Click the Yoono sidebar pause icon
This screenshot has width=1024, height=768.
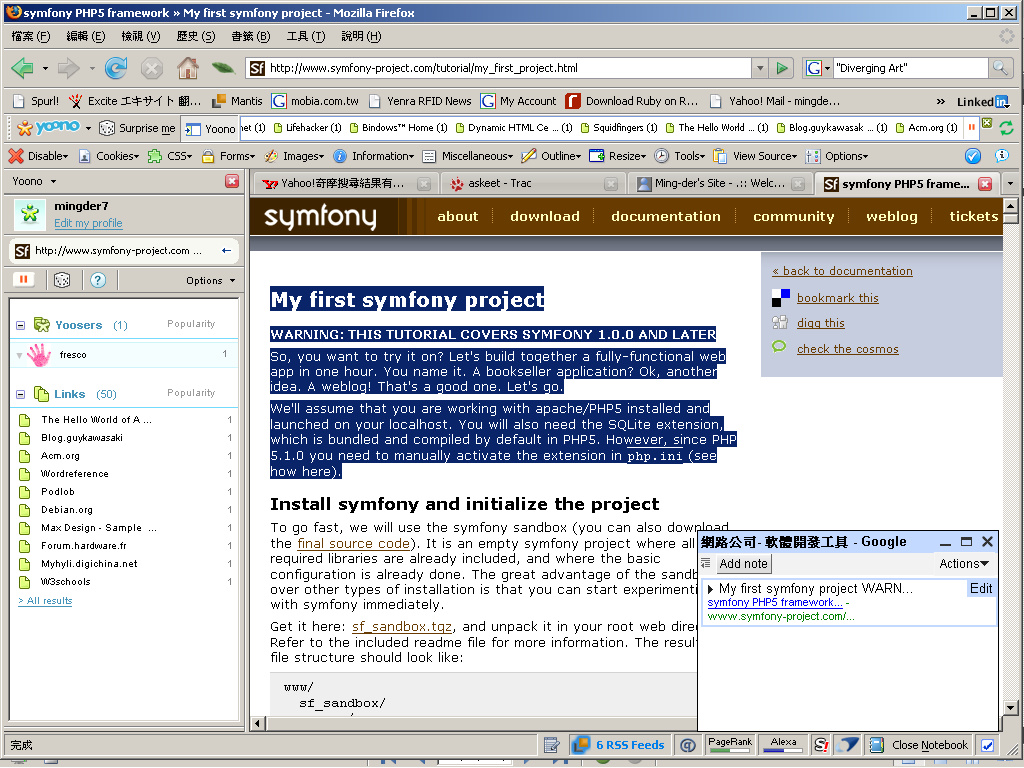[x=24, y=280]
